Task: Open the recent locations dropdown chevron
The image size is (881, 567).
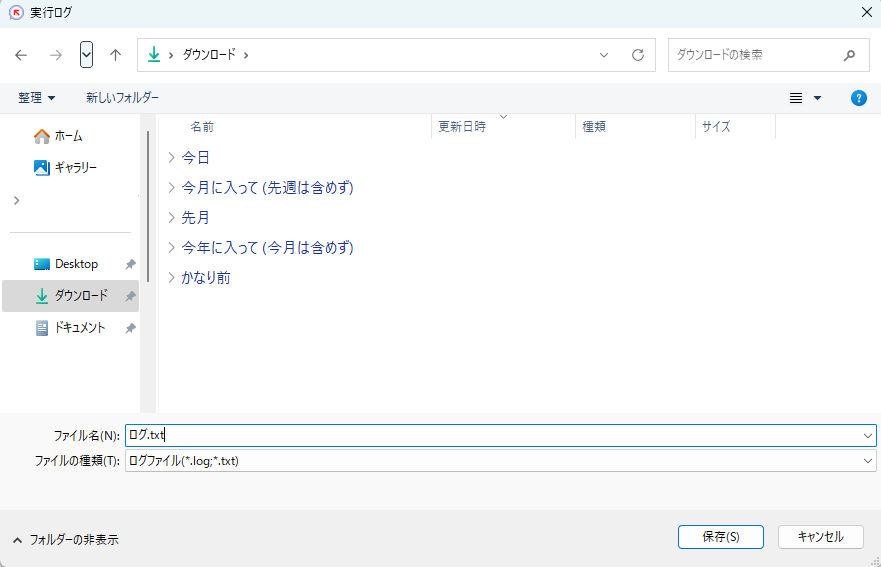Action: 86,55
